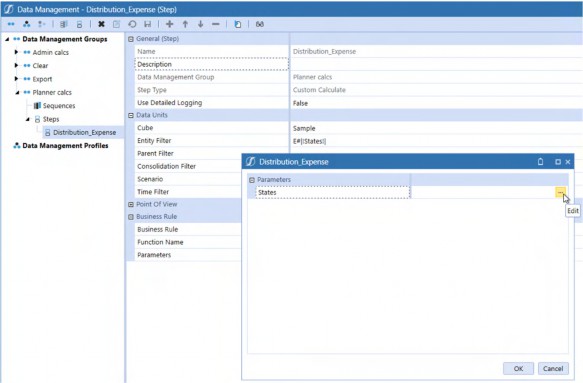Click the Entity Filter value E#[|States!|]

[309, 141]
